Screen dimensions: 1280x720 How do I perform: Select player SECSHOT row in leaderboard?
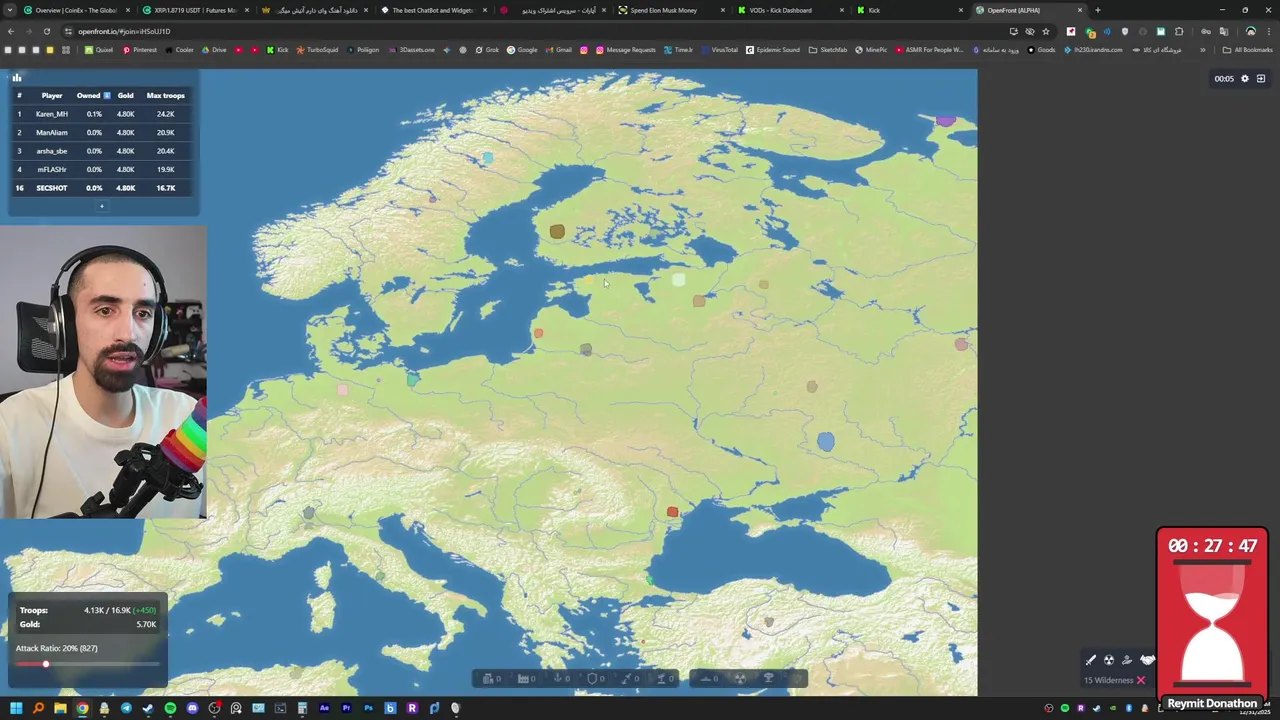(x=100, y=188)
